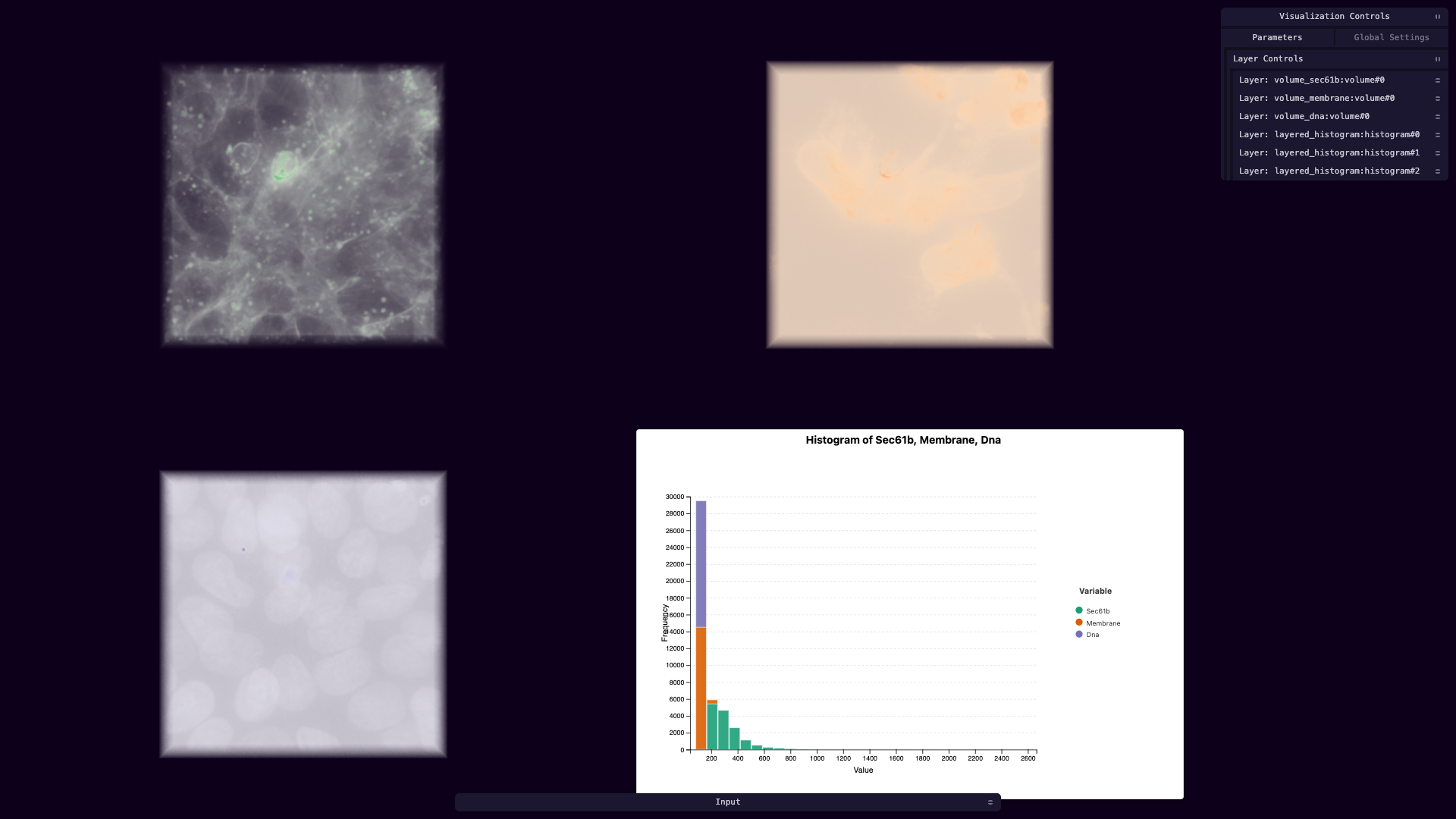
Task: Click the tall purple Dna histogram bar
Action: point(701,564)
